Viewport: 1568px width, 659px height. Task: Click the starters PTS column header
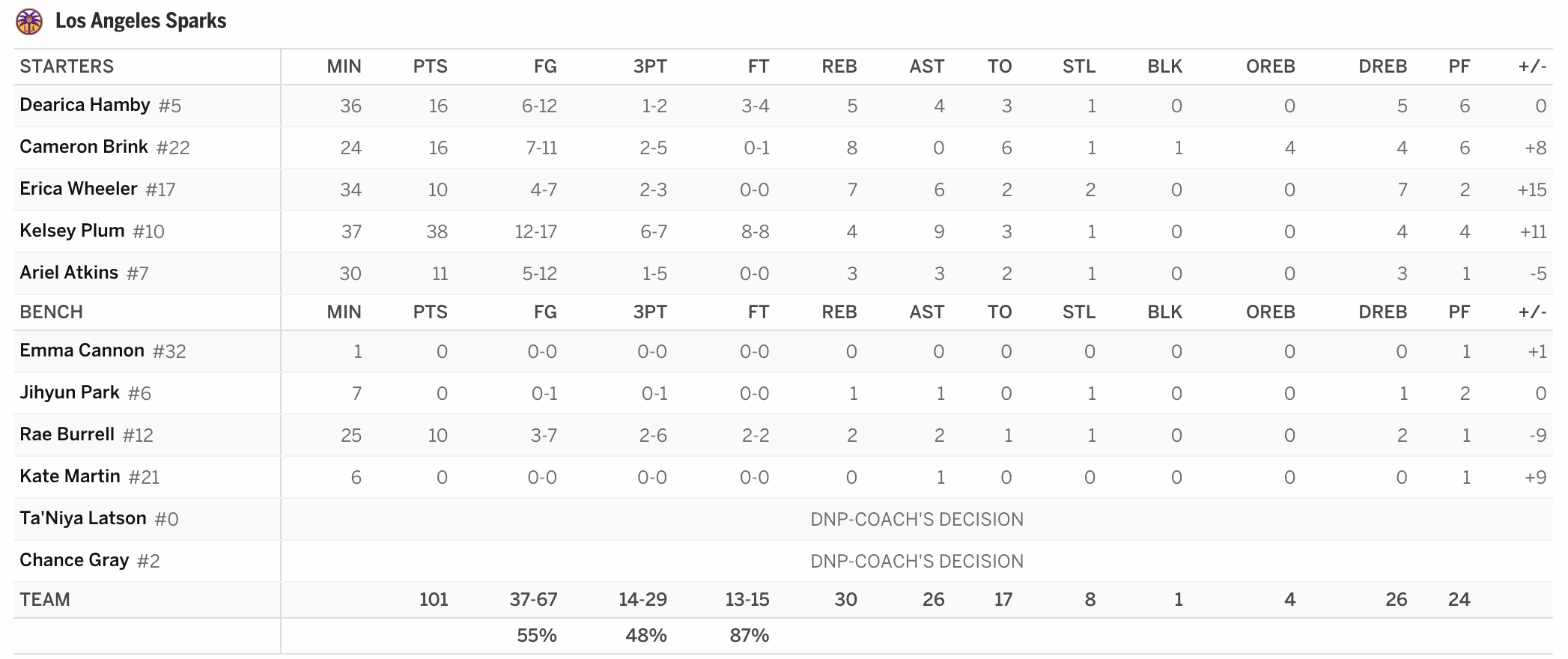coord(431,67)
